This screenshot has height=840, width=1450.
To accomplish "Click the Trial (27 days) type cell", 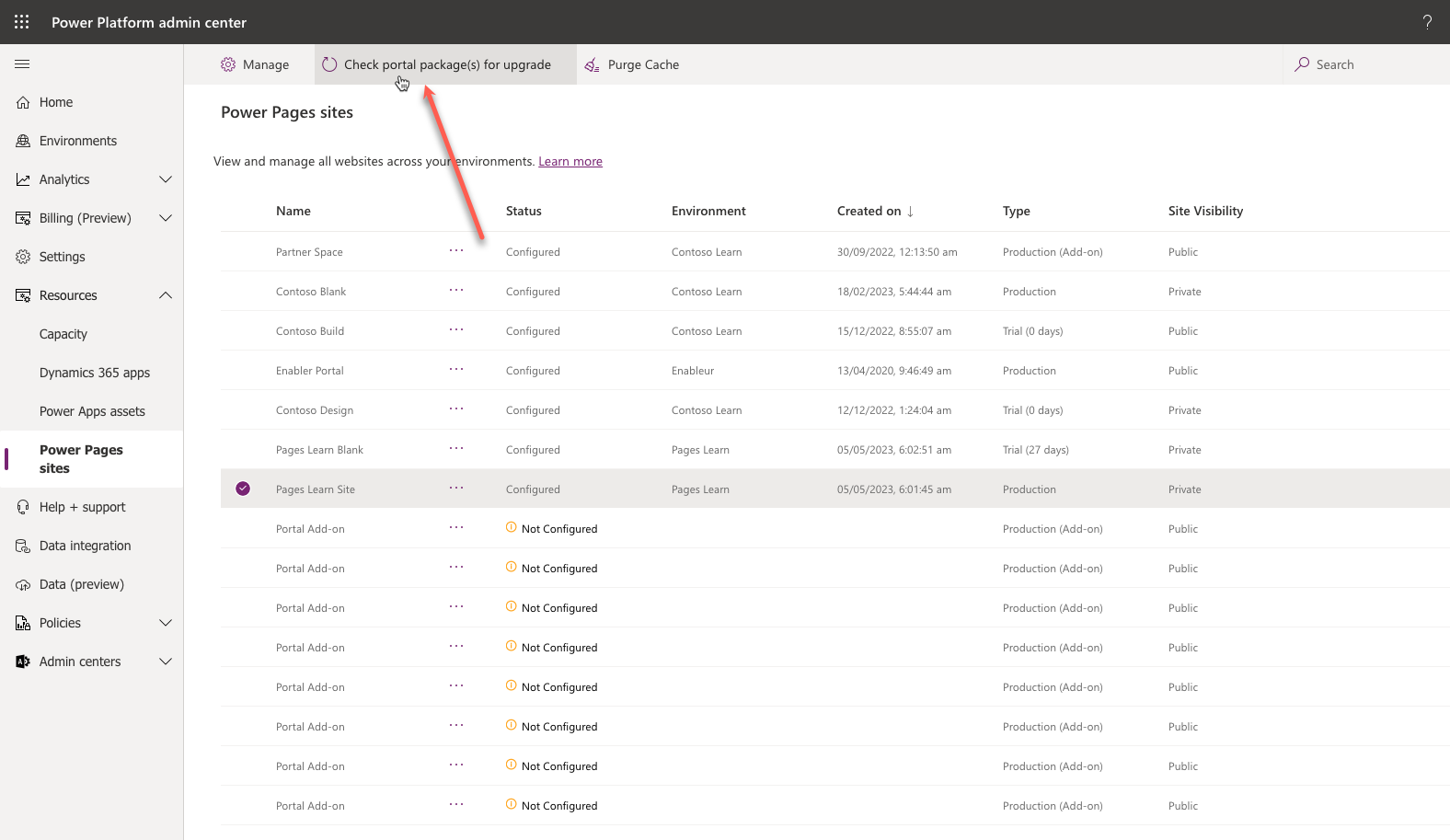I will [x=1036, y=450].
